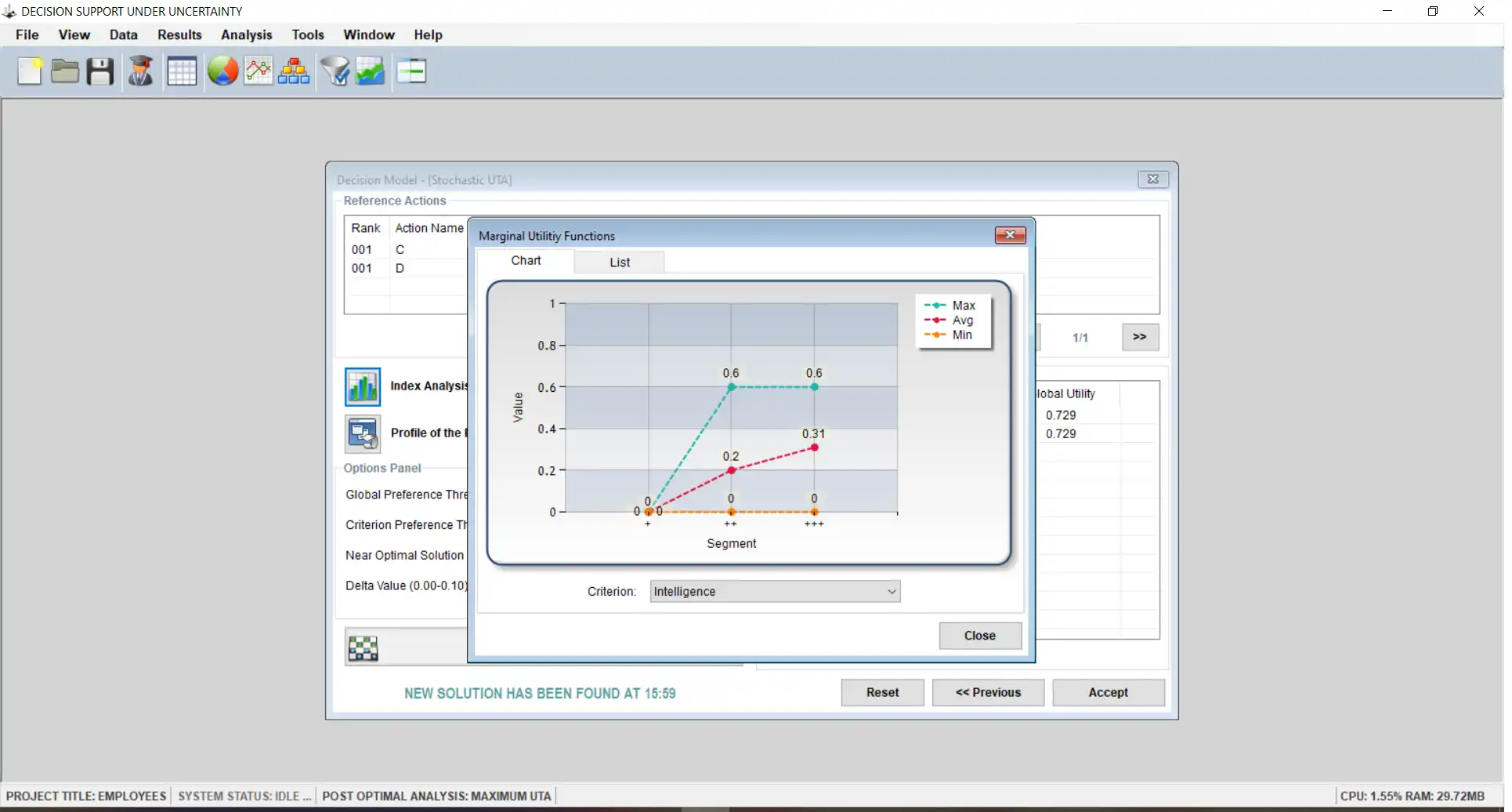Switch to the Chart tab
The height and width of the screenshot is (812, 1512).
[x=526, y=261]
